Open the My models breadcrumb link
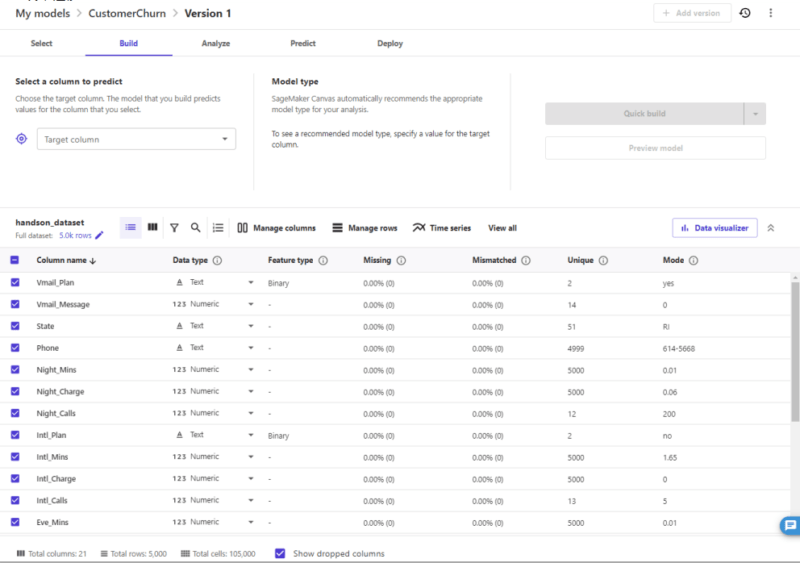 (x=43, y=13)
